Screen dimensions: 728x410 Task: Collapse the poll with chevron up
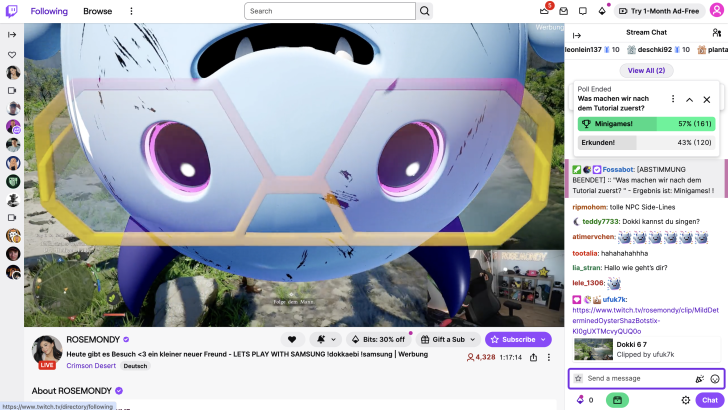tap(689, 99)
